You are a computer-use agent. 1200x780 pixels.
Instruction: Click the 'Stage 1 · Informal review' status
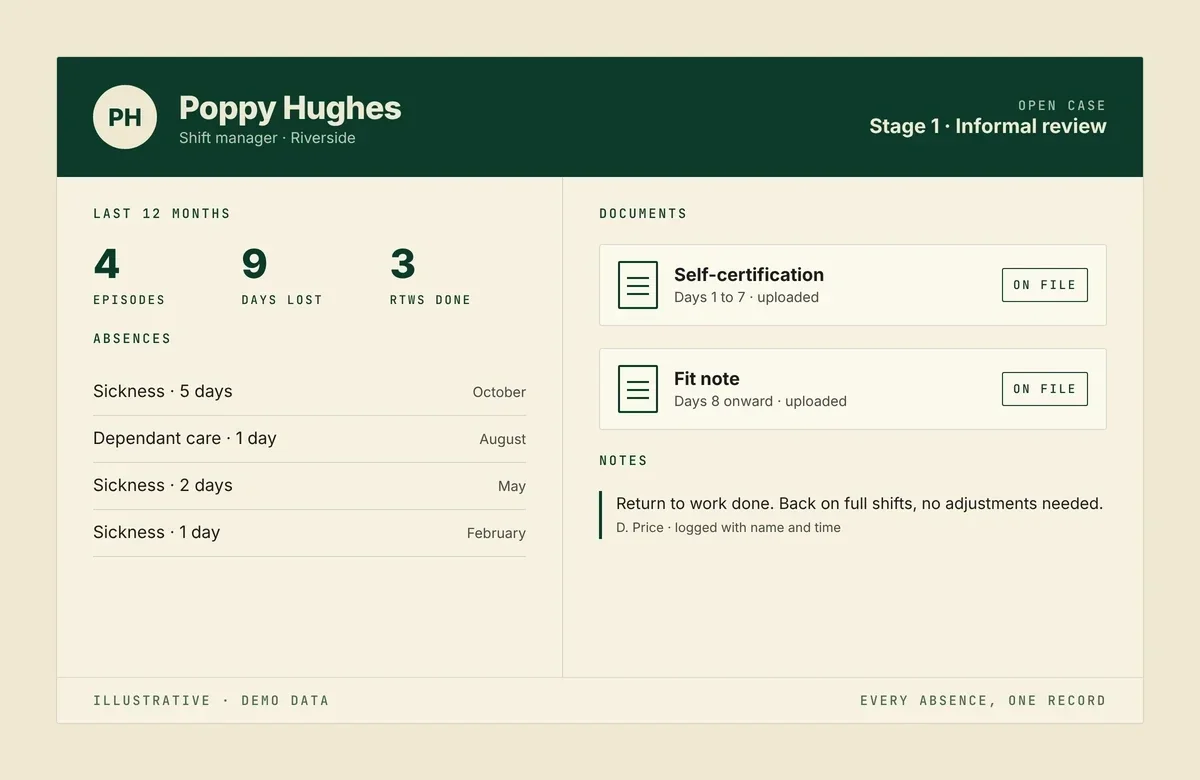[988, 126]
